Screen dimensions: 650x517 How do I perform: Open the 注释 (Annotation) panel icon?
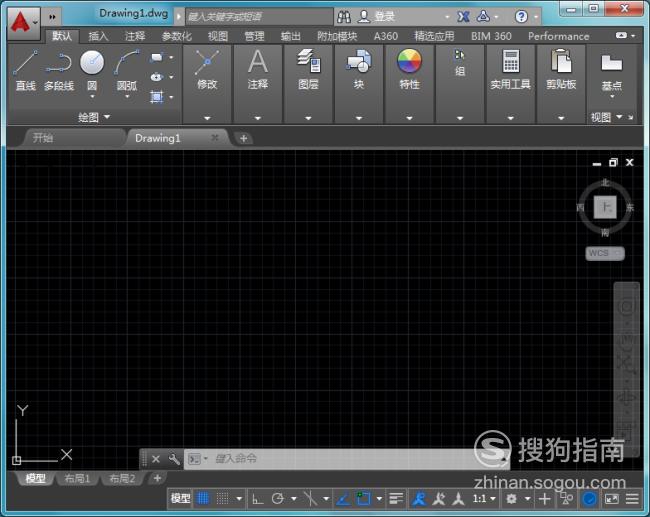coord(258,62)
